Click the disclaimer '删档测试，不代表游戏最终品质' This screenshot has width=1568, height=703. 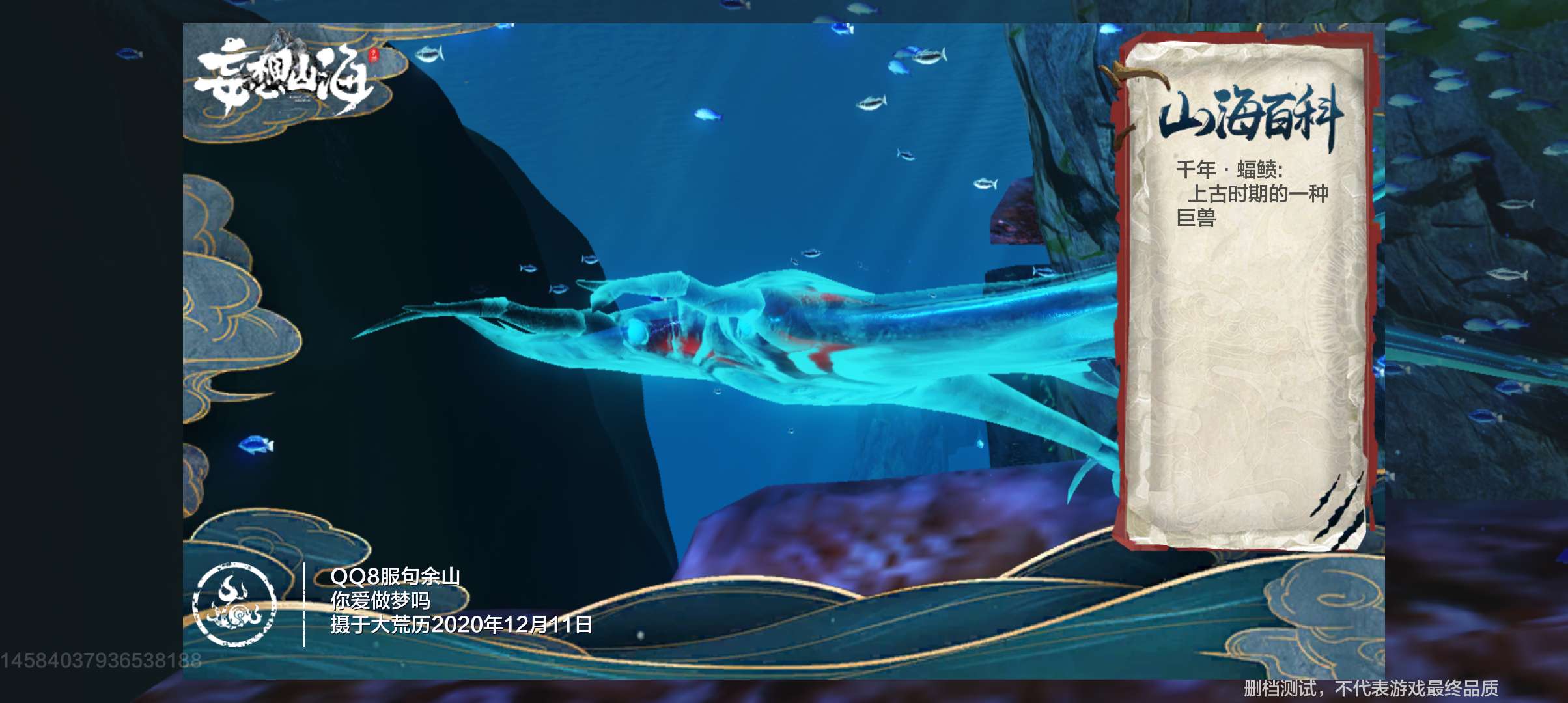click(1371, 688)
